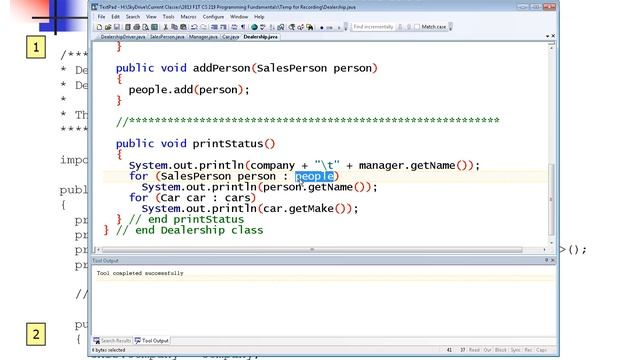Click the highlighted word 'people' in the code
This screenshot has width=640, height=360.
coord(315,176)
